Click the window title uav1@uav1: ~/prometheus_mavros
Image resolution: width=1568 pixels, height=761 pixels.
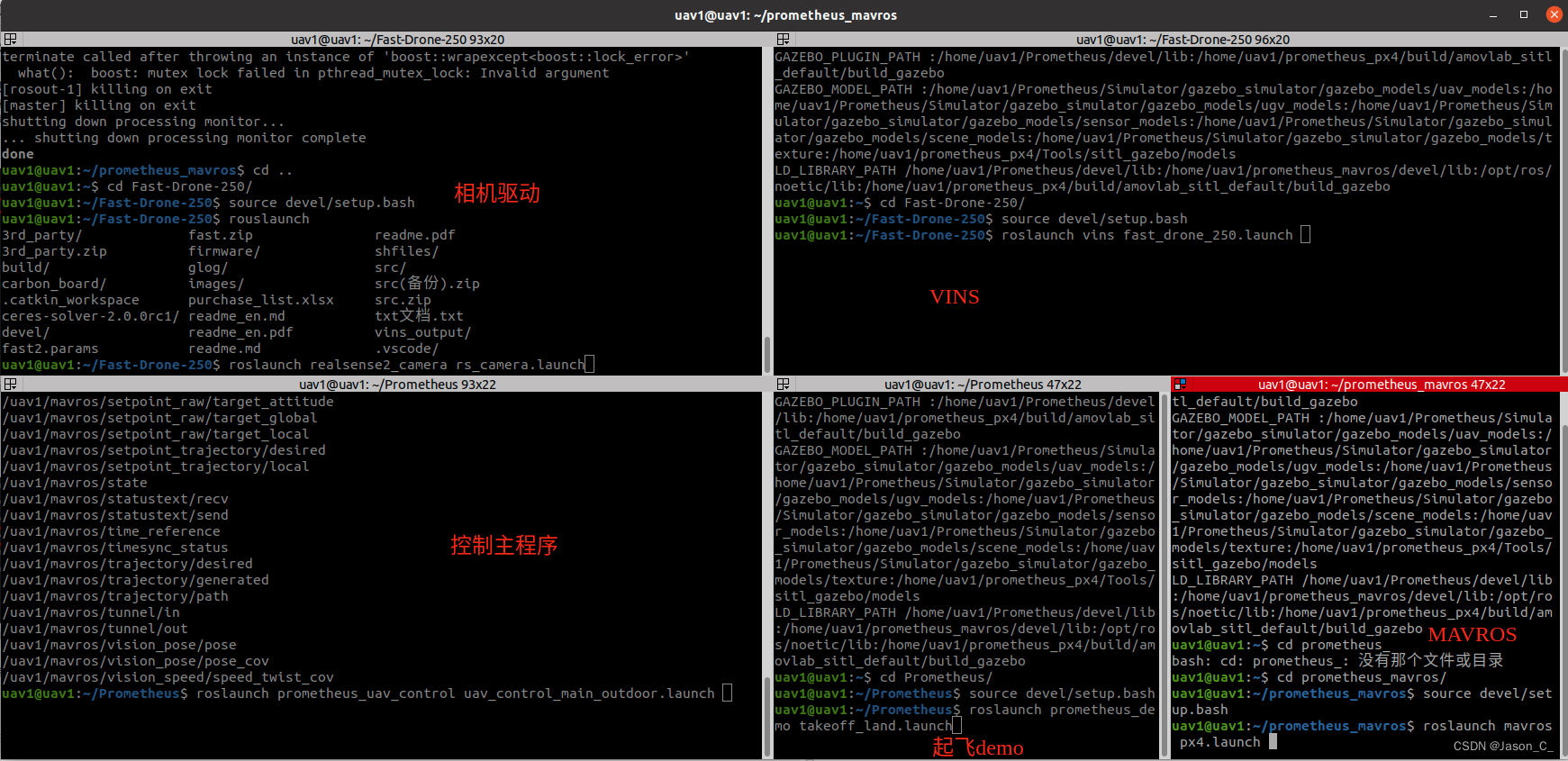click(785, 15)
